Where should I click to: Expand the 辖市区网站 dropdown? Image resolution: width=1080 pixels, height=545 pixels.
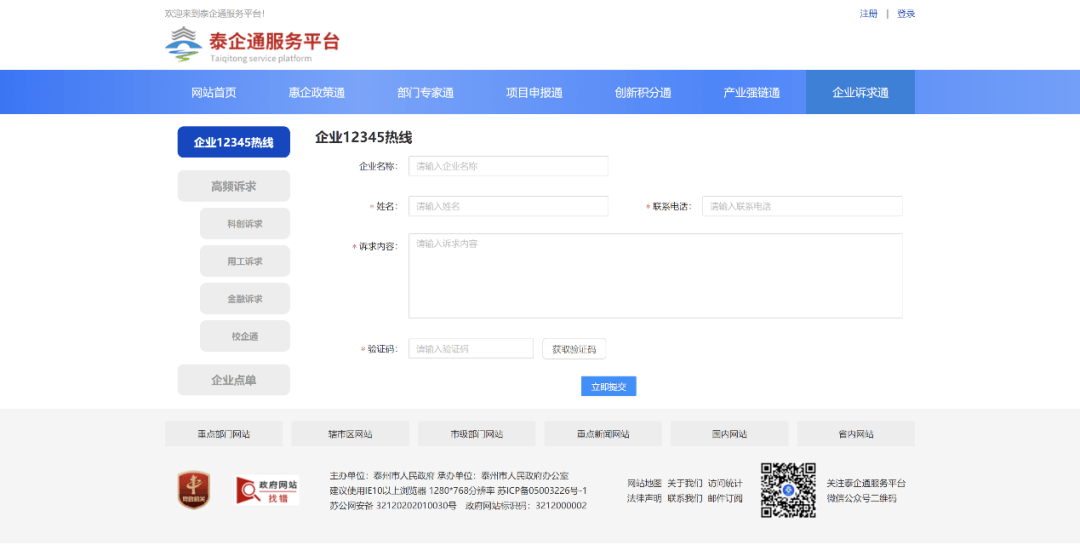[350, 434]
